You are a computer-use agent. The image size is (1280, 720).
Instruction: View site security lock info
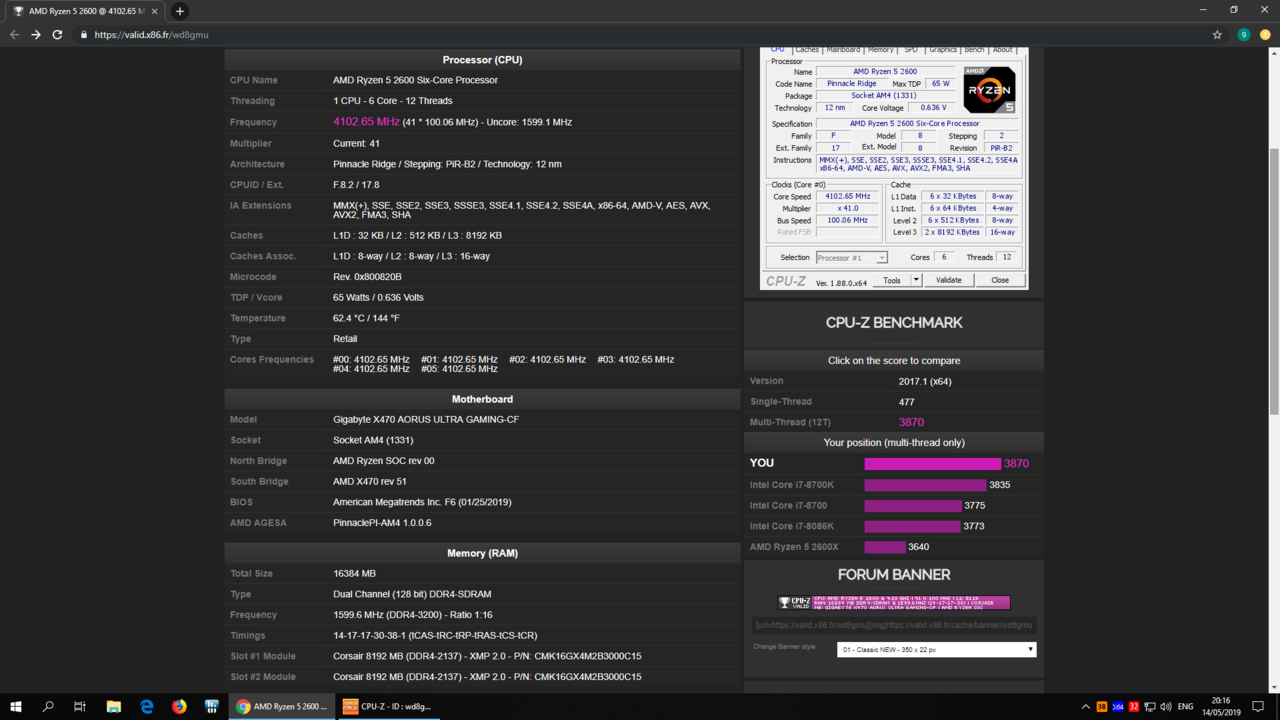point(84,34)
